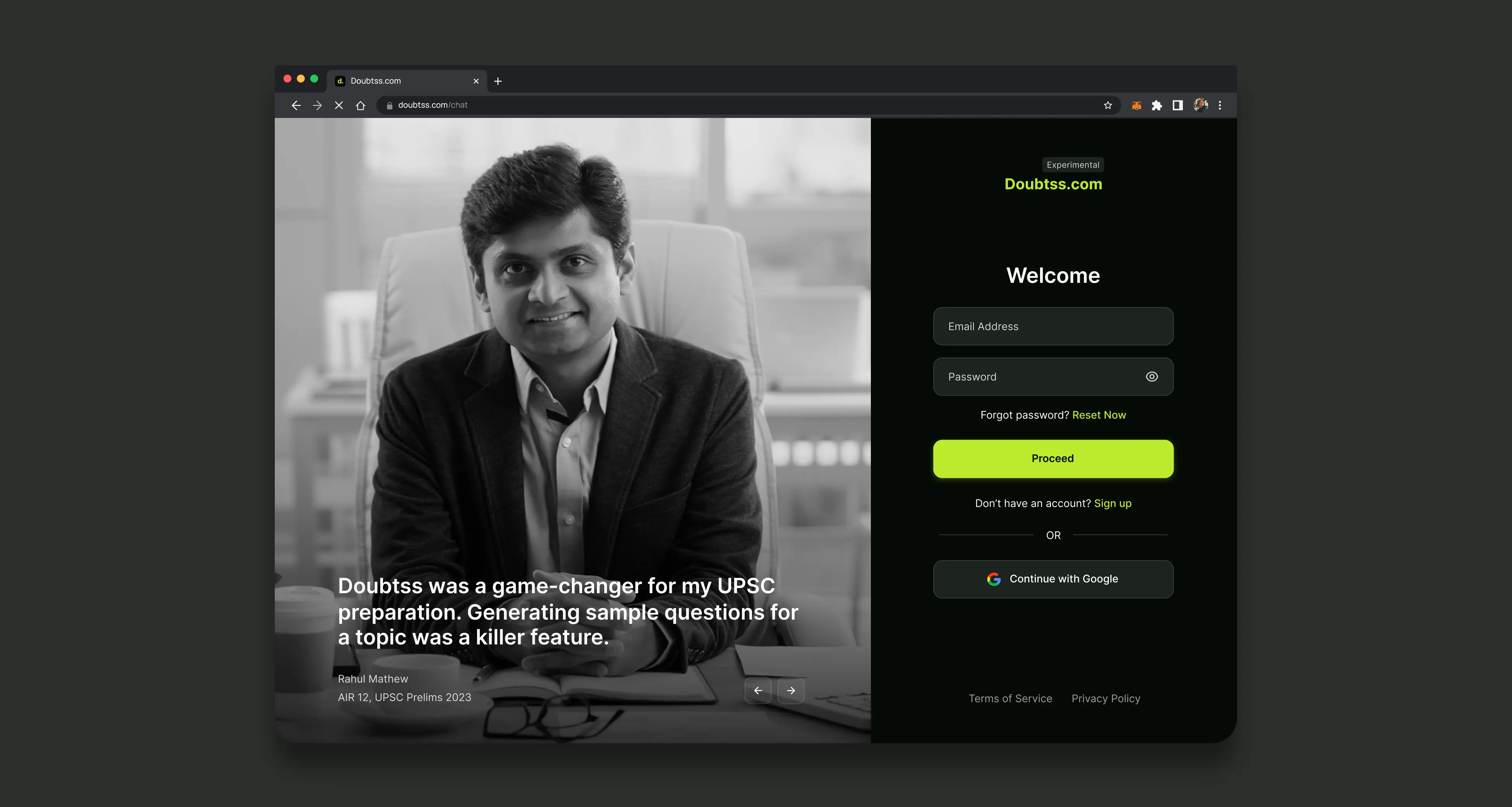
Task: Open the profile avatar menu
Action: pos(1200,105)
